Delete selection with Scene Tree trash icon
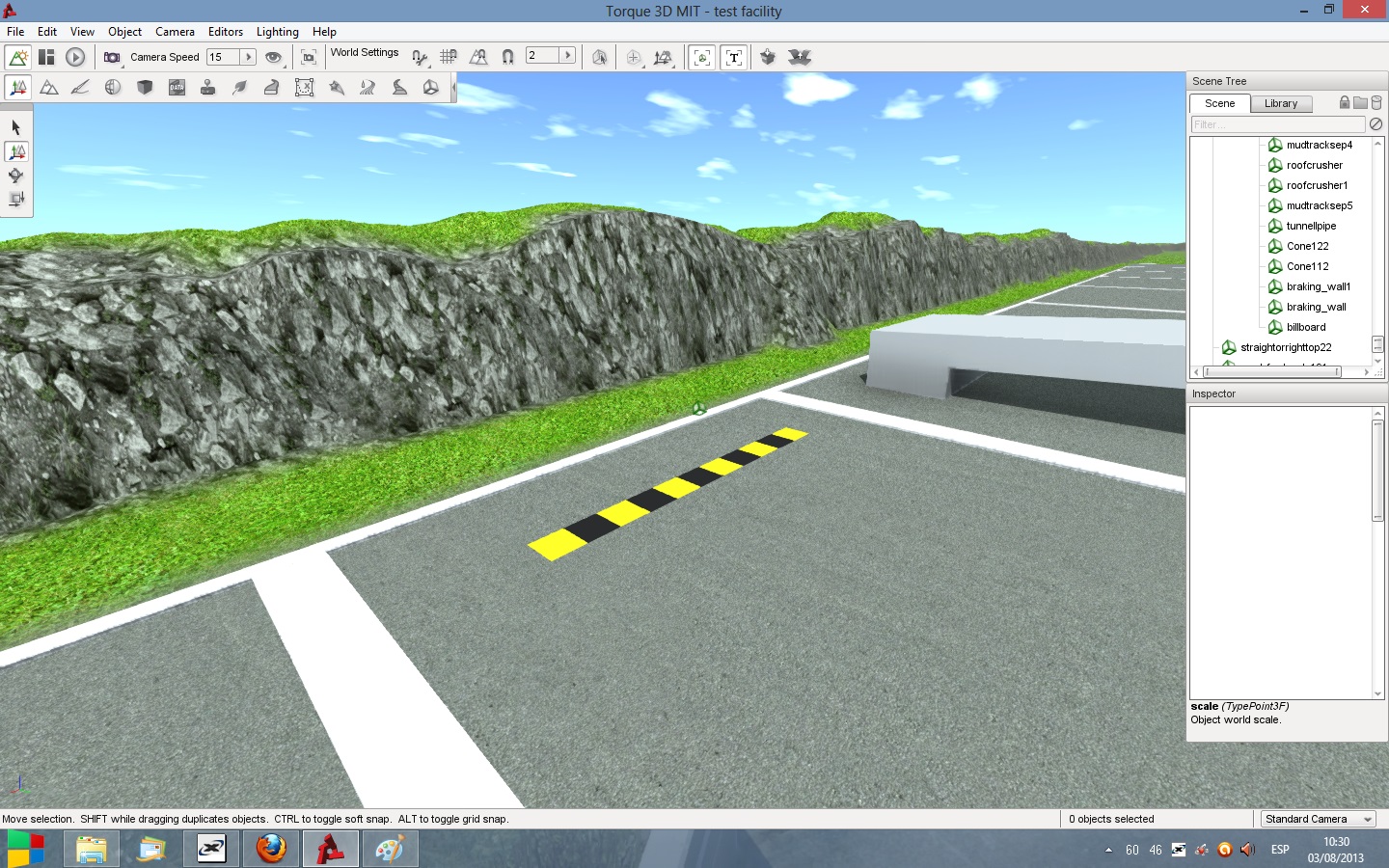The height and width of the screenshot is (868, 1389). pyautogui.click(x=1376, y=102)
